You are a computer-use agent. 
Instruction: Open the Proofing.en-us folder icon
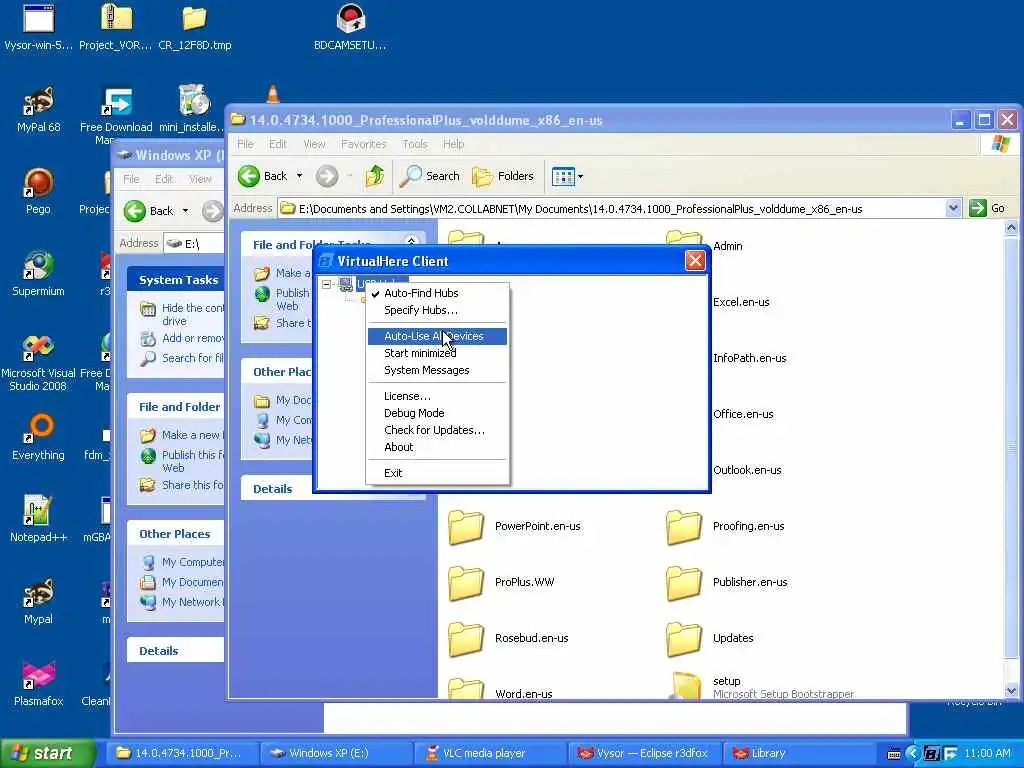coord(683,528)
